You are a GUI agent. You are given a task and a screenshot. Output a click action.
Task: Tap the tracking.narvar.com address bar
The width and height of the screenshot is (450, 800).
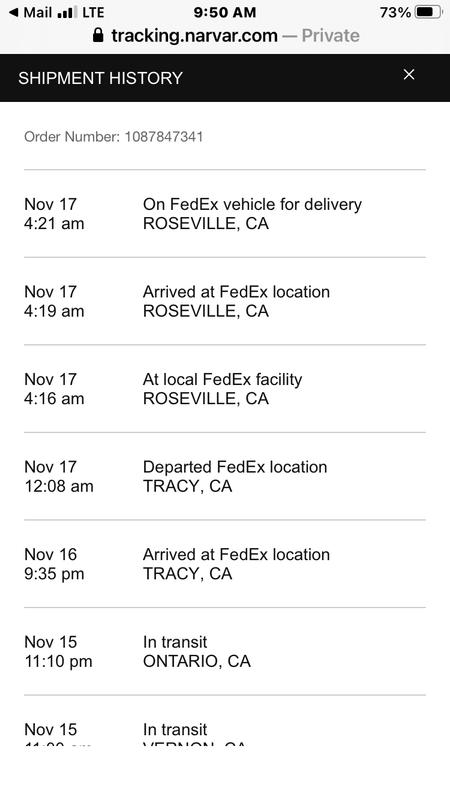226,35
